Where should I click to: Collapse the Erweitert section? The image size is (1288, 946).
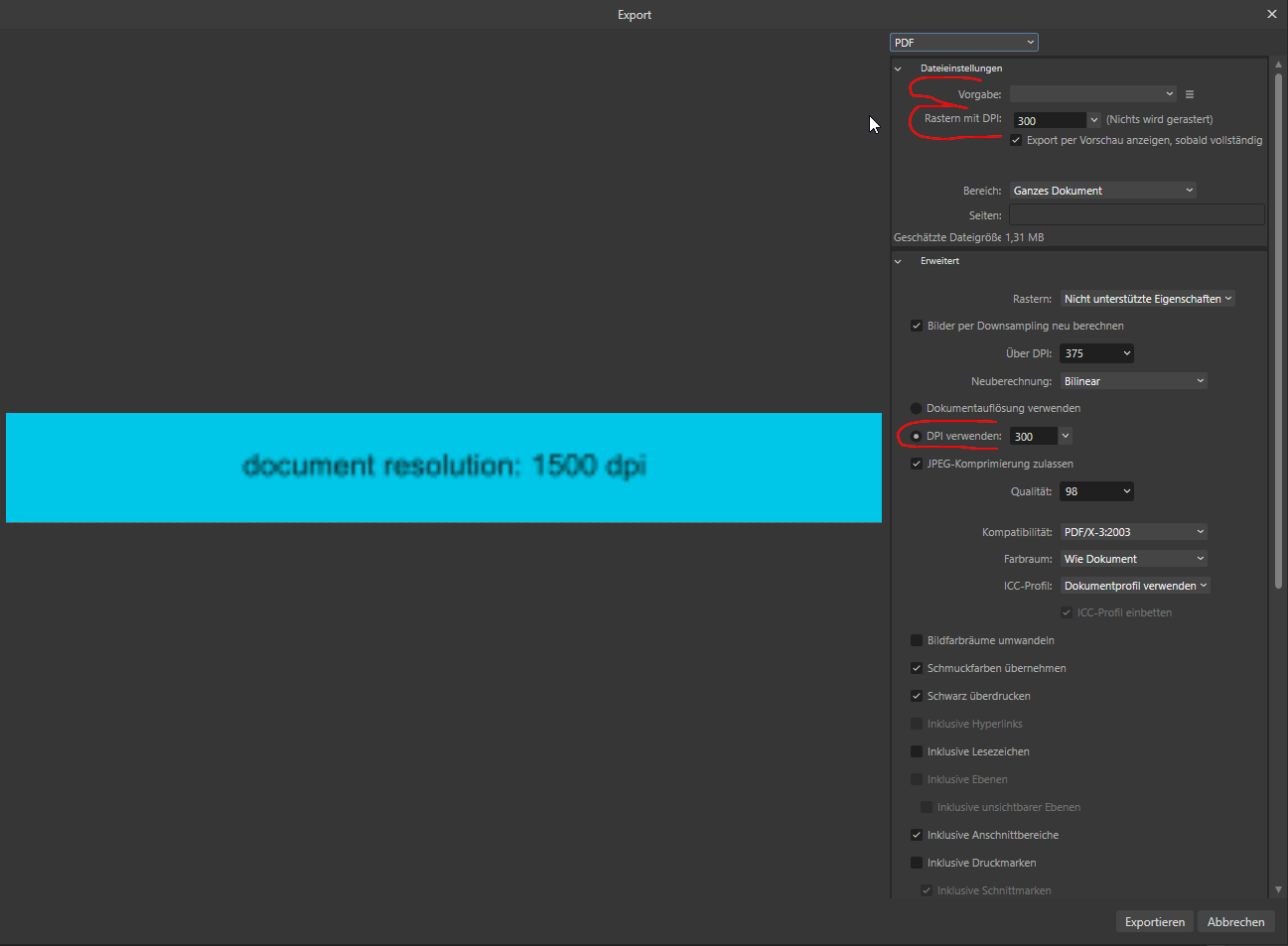[x=898, y=261]
